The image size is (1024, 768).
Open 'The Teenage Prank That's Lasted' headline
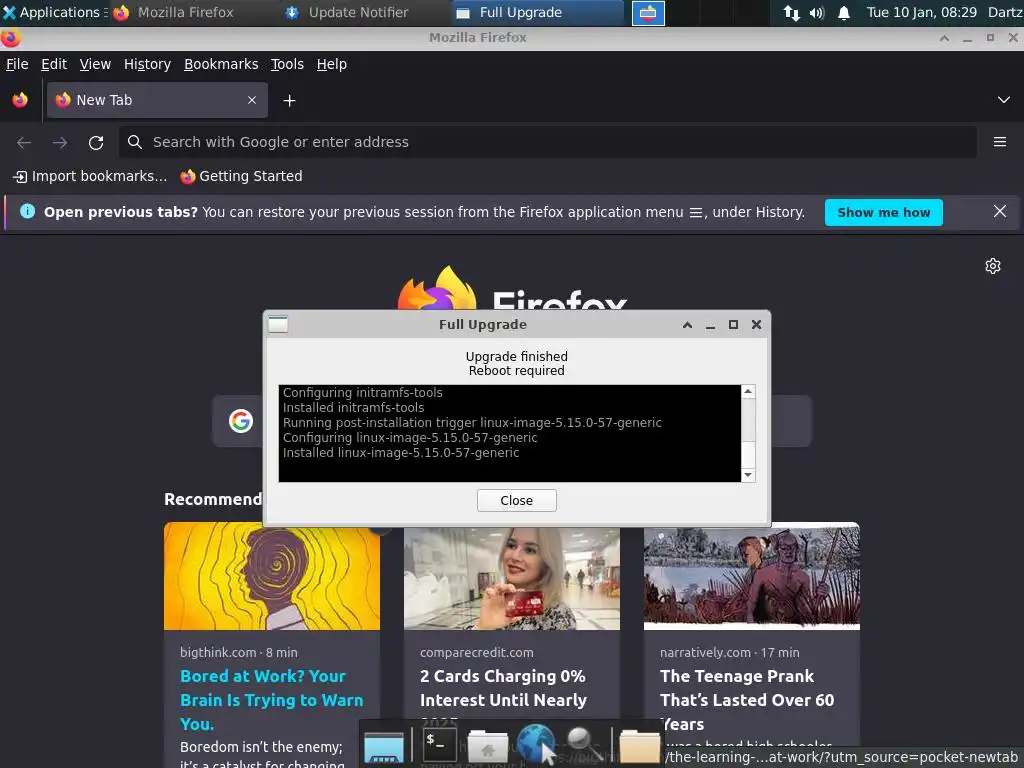coord(747,699)
